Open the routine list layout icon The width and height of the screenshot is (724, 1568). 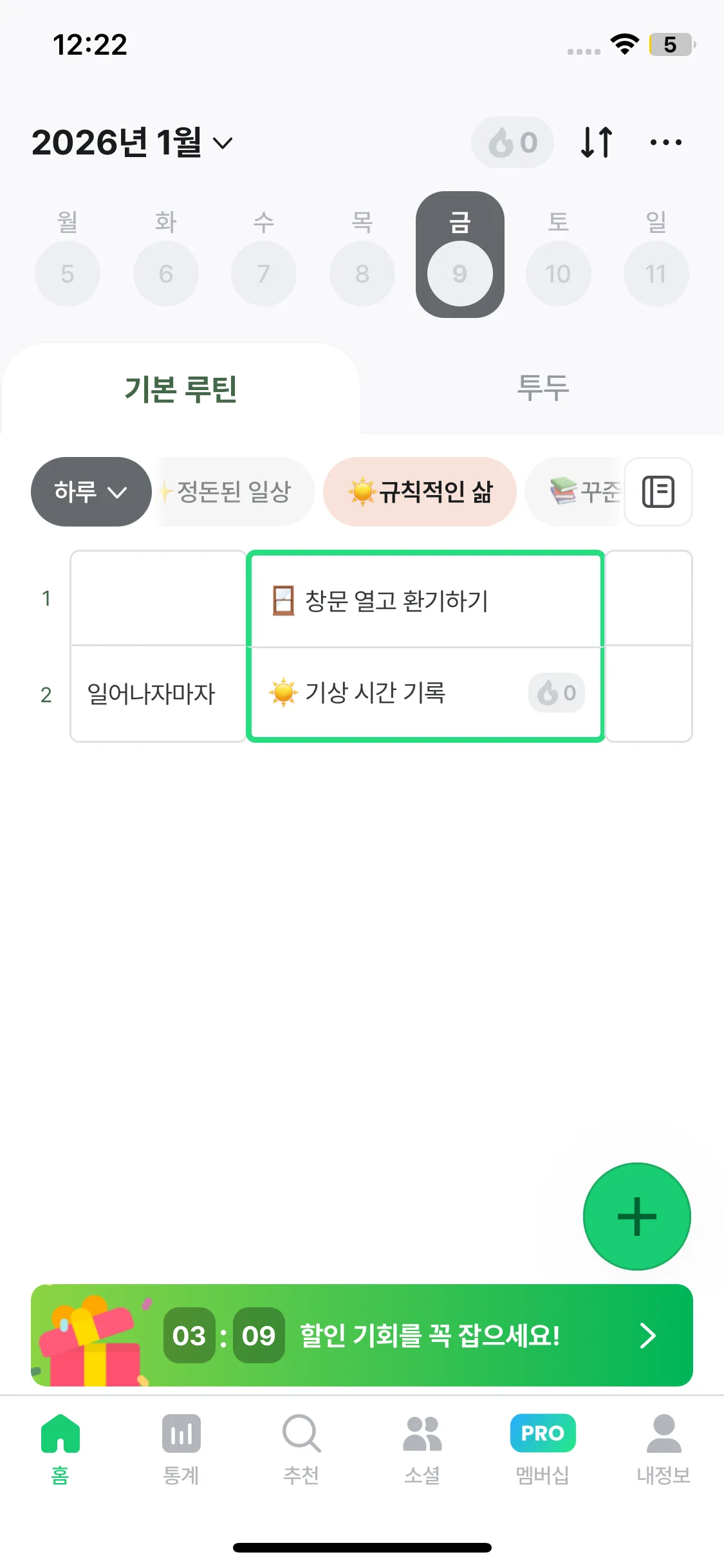pyautogui.click(x=658, y=492)
